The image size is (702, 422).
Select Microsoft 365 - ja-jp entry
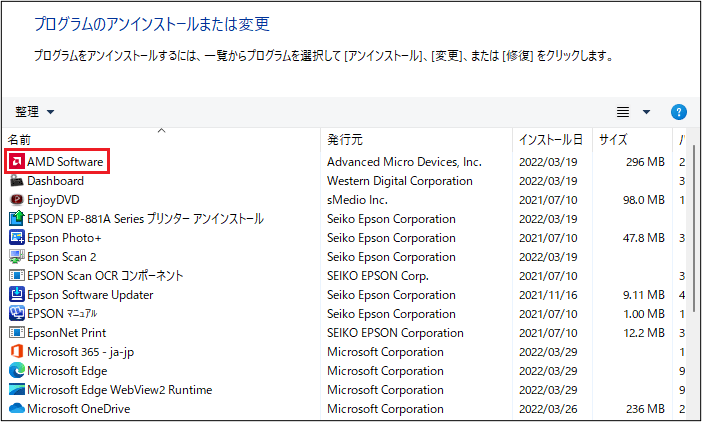81,352
